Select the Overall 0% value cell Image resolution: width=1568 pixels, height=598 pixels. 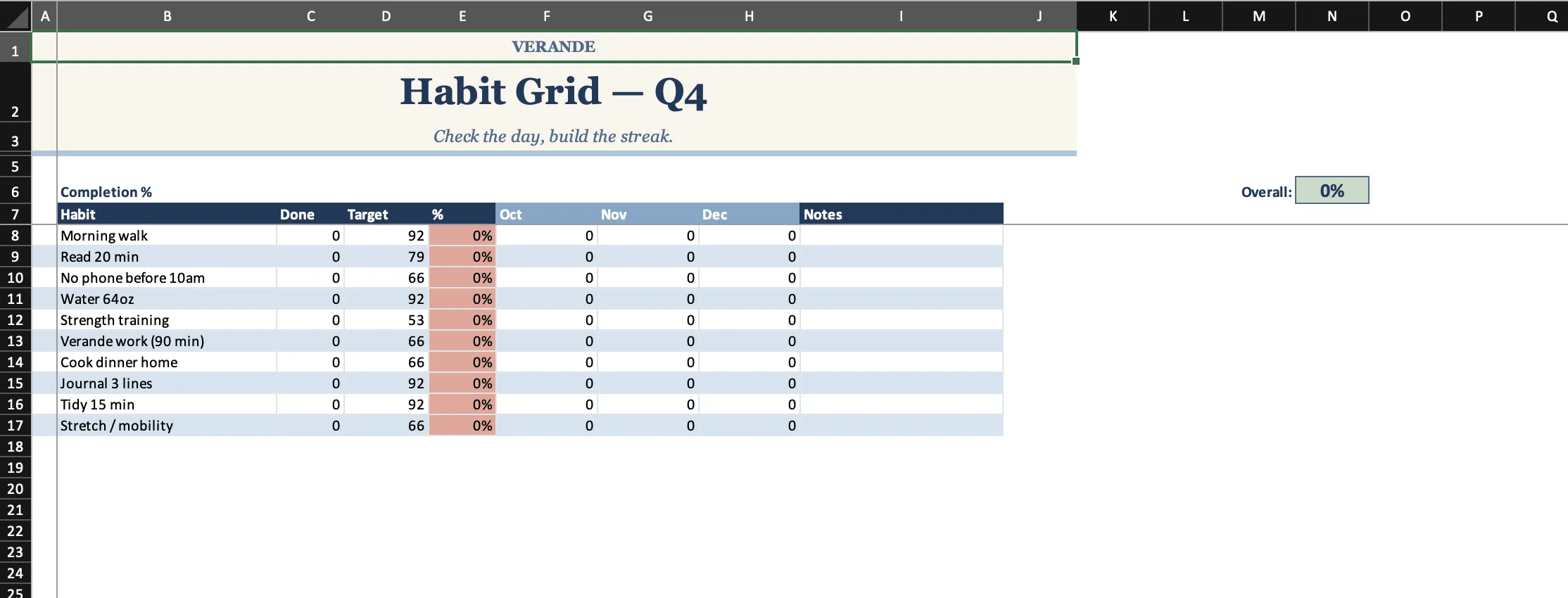pos(1332,190)
